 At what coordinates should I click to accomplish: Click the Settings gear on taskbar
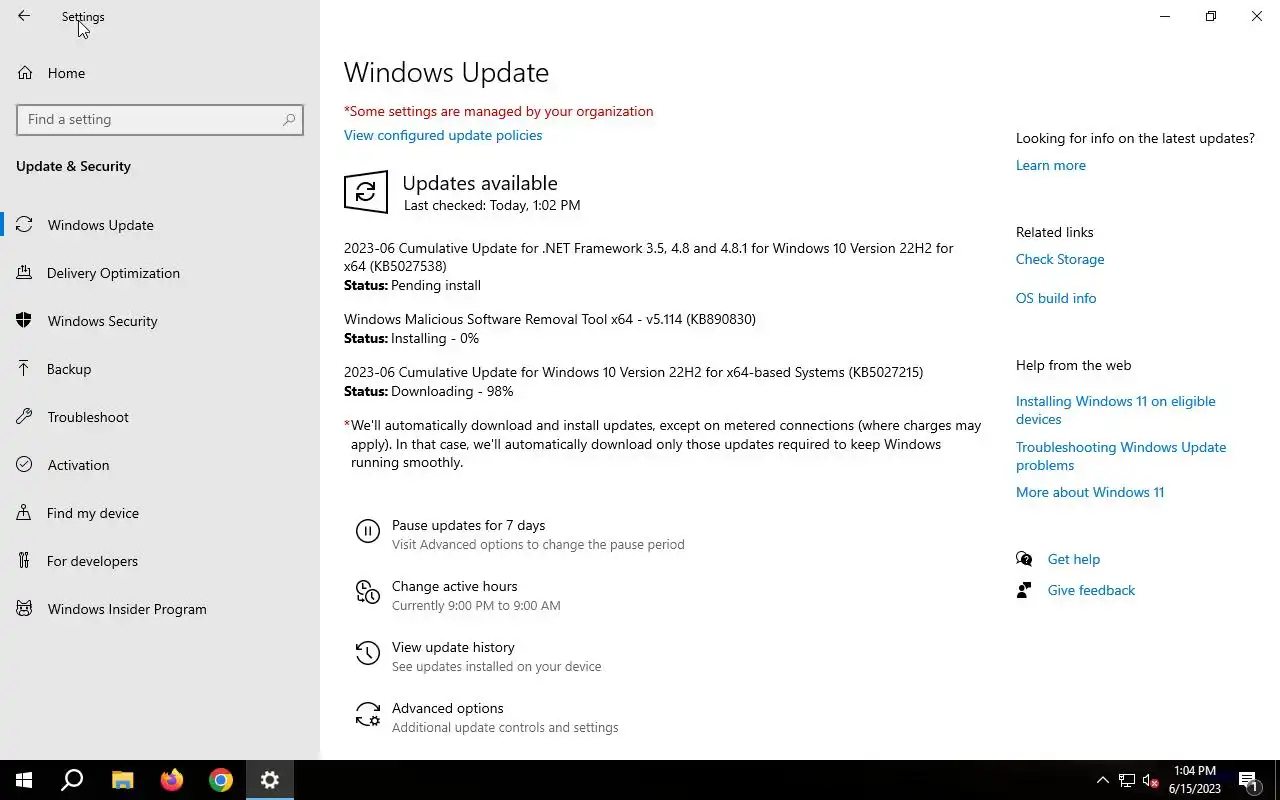pyautogui.click(x=270, y=780)
